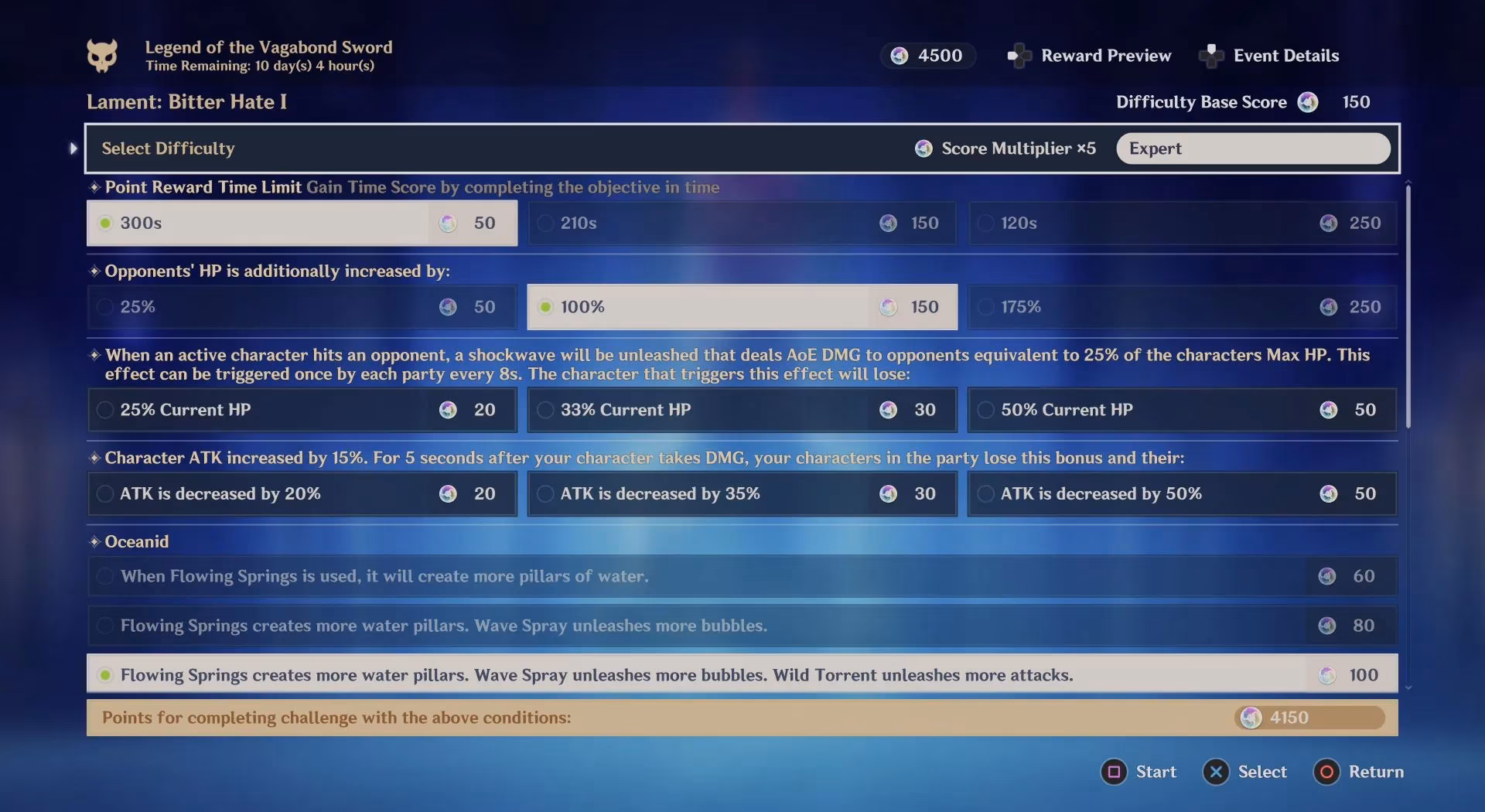
Task: Click the Difficulty Base Score orb icon
Action: 1308,102
